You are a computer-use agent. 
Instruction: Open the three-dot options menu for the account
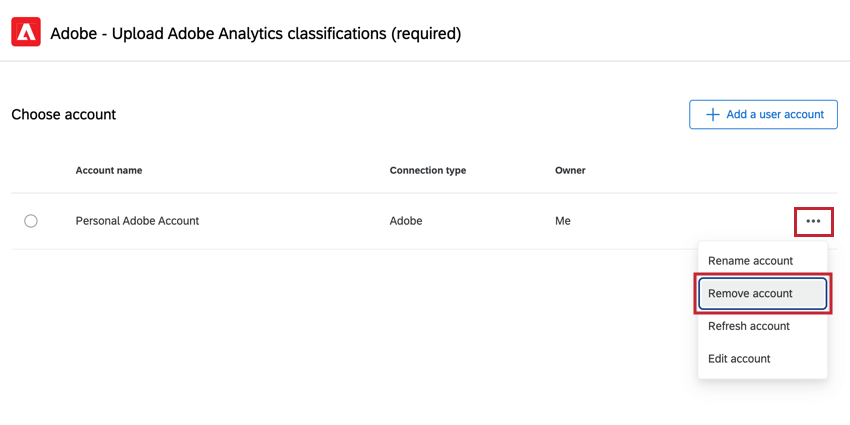[x=813, y=221]
